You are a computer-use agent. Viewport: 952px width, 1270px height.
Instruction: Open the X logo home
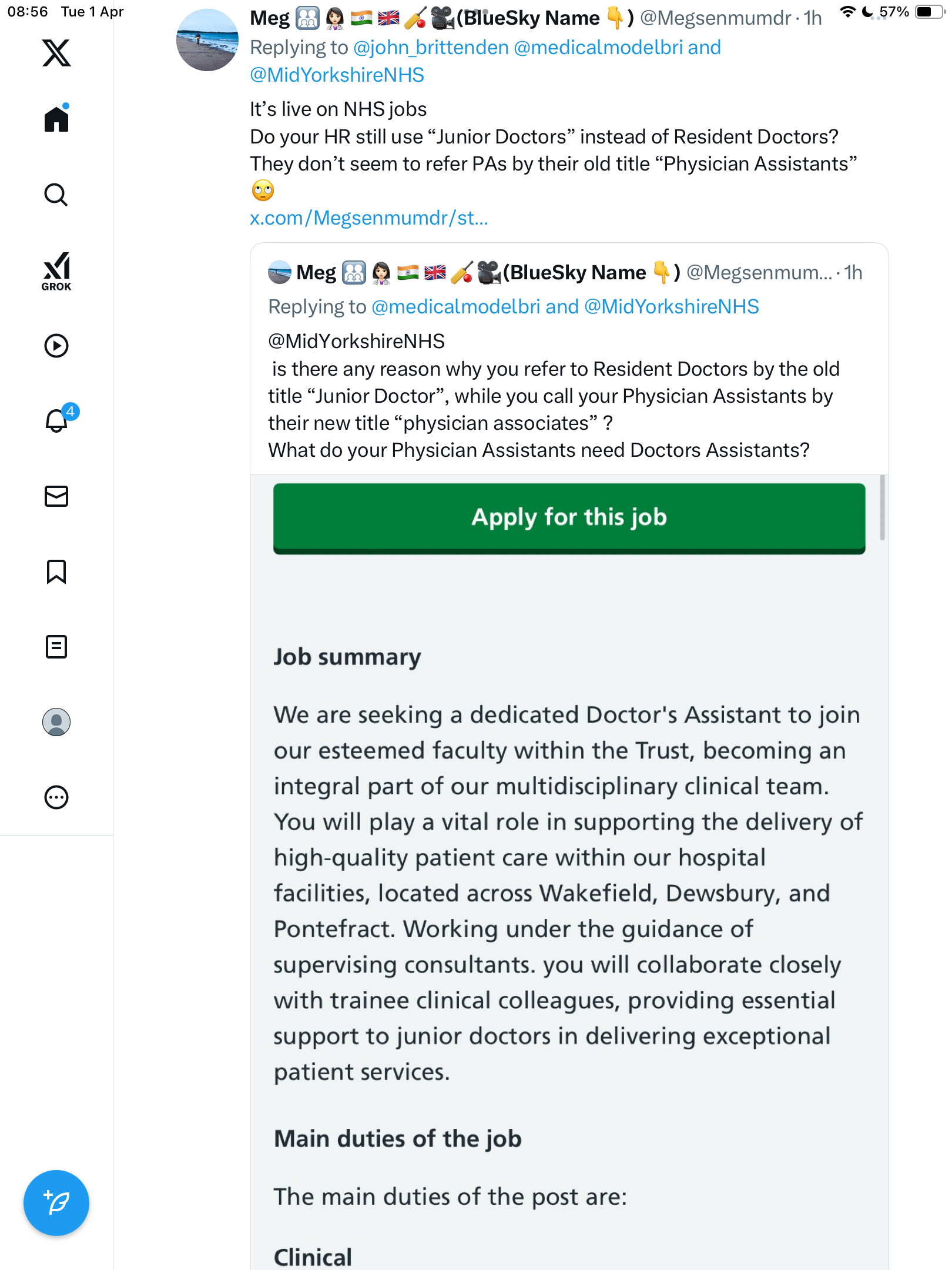pyautogui.click(x=56, y=53)
